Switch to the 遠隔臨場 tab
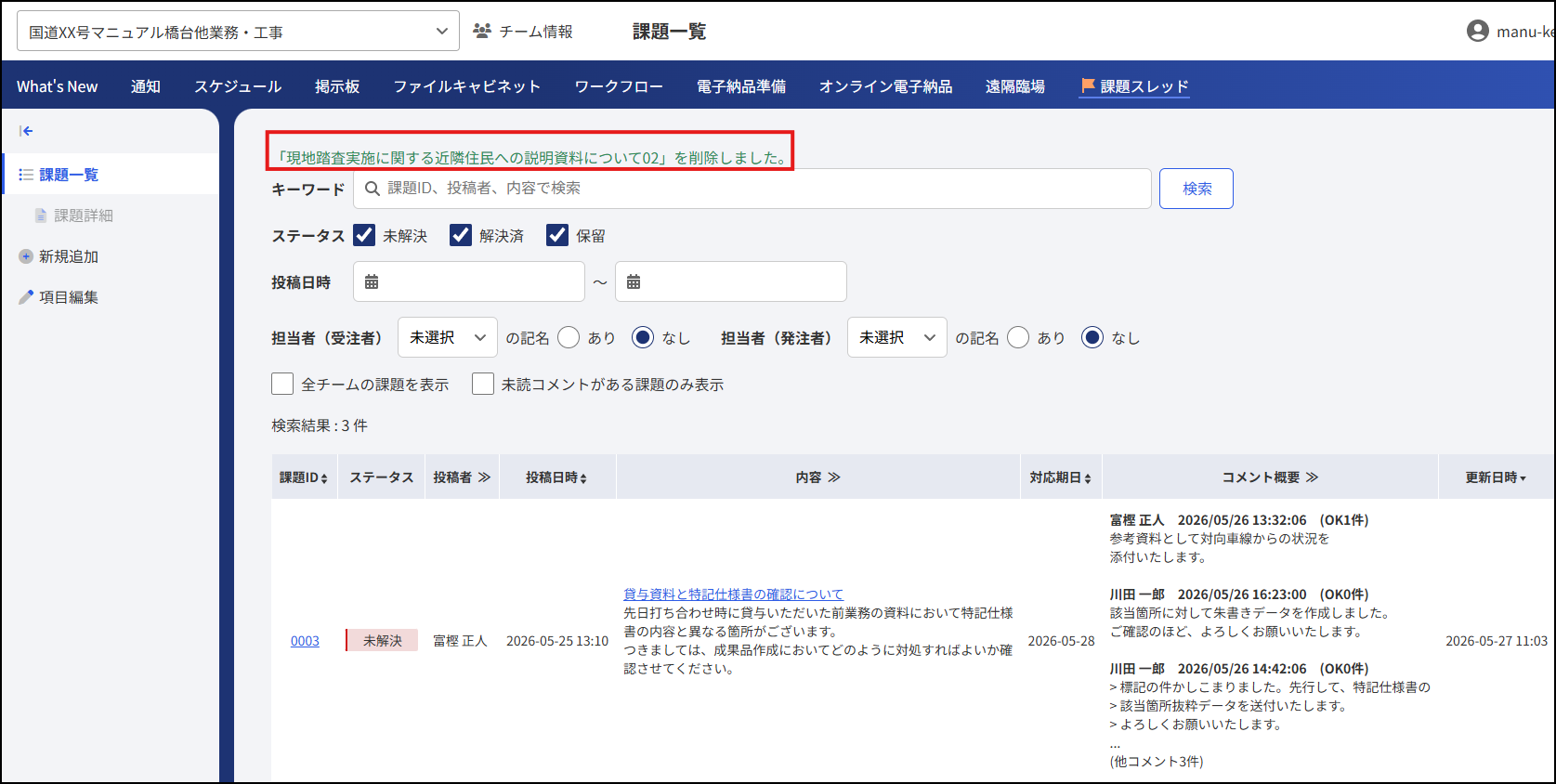 (1015, 86)
